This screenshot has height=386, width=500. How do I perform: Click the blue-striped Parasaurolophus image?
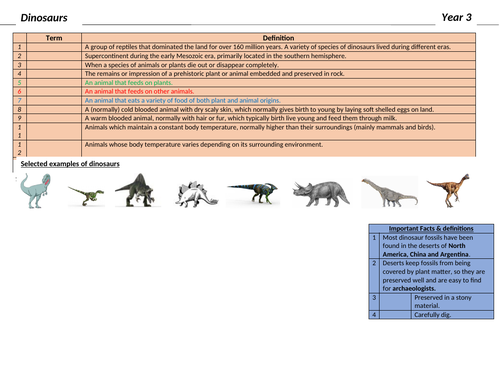253,193
